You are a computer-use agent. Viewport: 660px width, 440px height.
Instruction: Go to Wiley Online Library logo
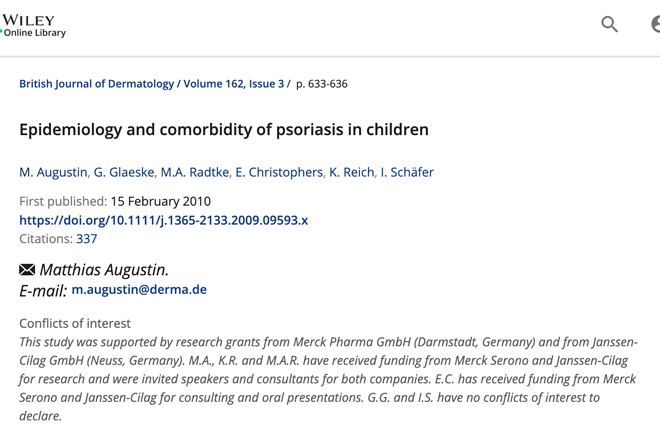coord(34,26)
